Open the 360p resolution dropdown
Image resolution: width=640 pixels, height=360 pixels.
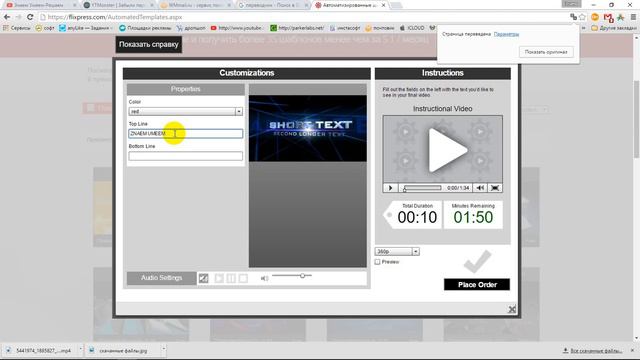pos(397,251)
